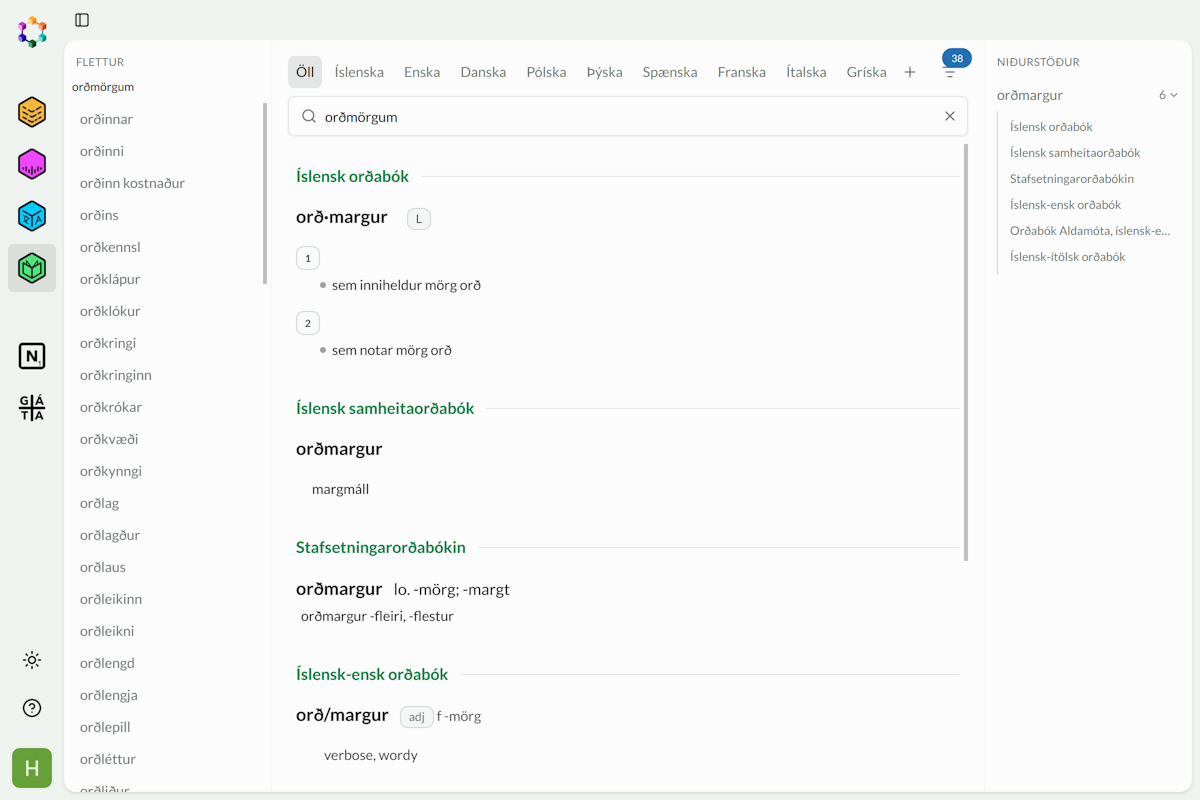
Task: Click the magnifier search icon
Action: pyautogui.click(x=309, y=116)
